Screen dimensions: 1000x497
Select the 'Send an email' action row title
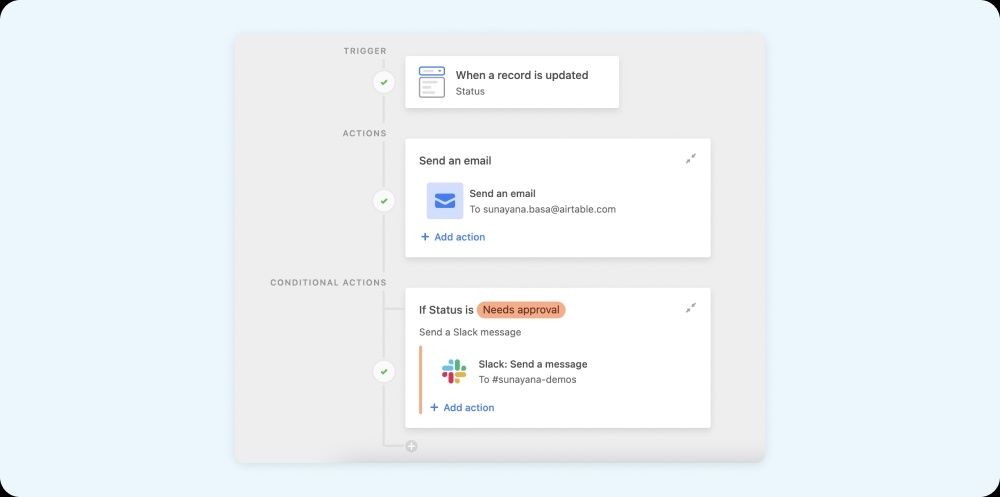pyautogui.click(x=503, y=193)
